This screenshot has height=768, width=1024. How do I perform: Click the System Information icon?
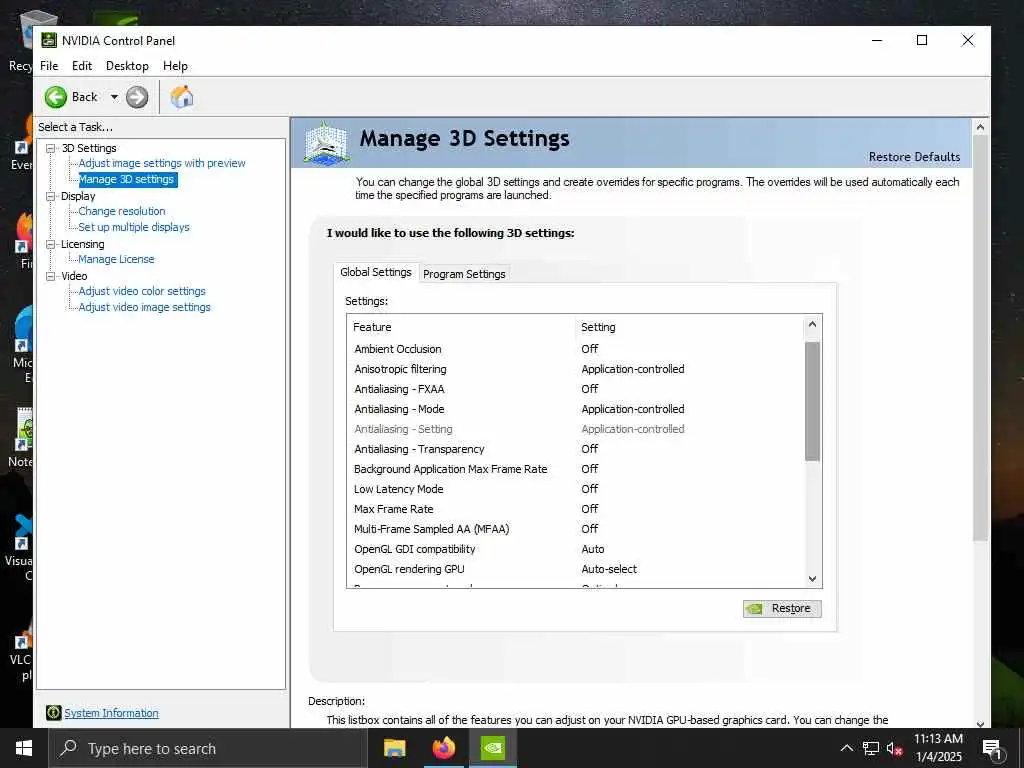[x=54, y=713]
